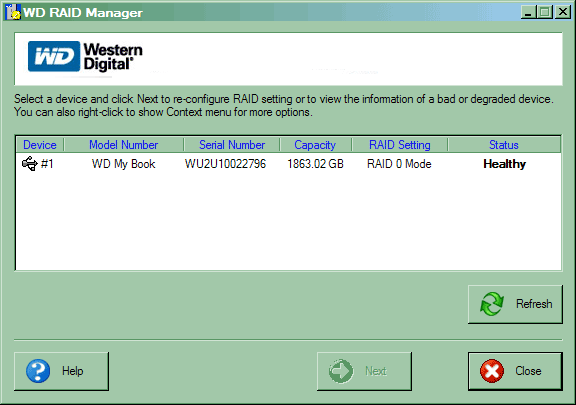
Task: Sort by Status column header
Action: click(x=504, y=145)
